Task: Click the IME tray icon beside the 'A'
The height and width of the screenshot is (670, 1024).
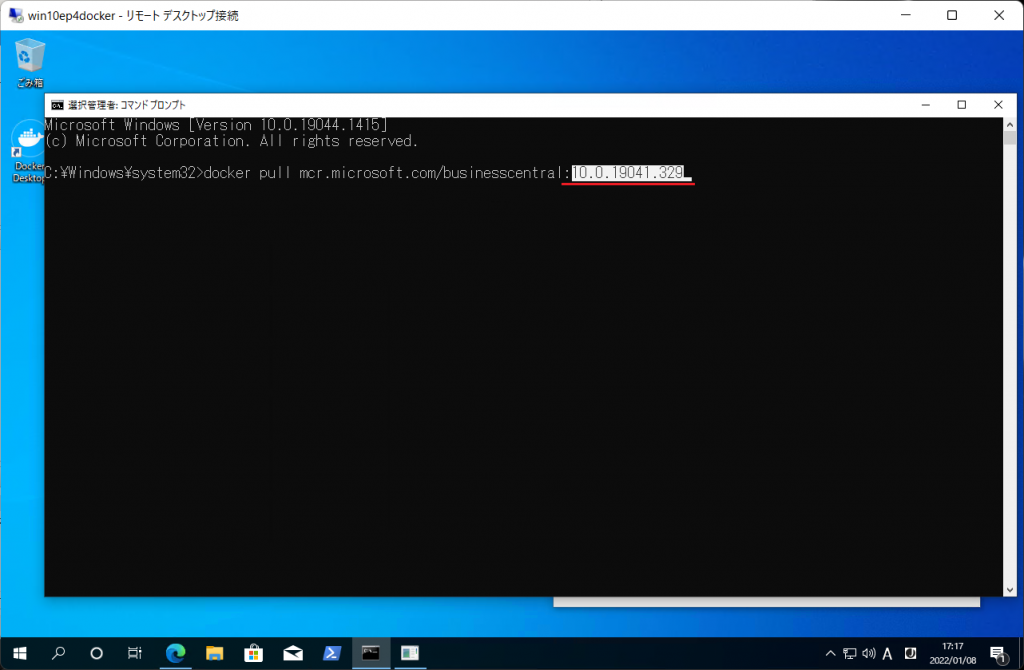Action: pyautogui.click(x=910, y=653)
